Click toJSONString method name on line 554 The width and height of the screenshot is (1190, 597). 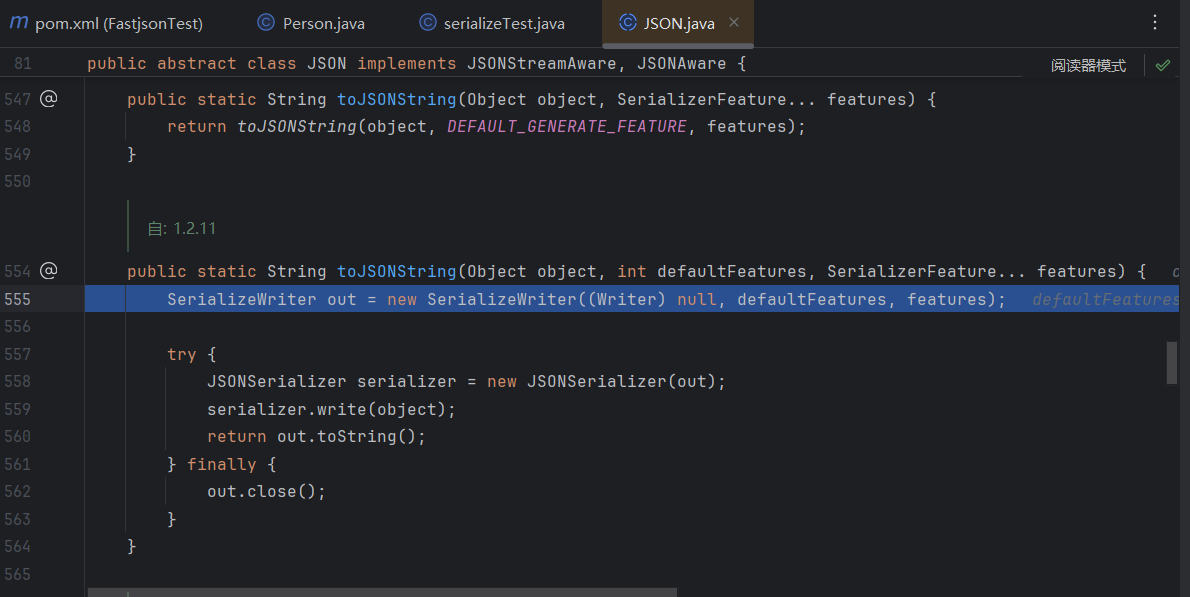coord(396,272)
